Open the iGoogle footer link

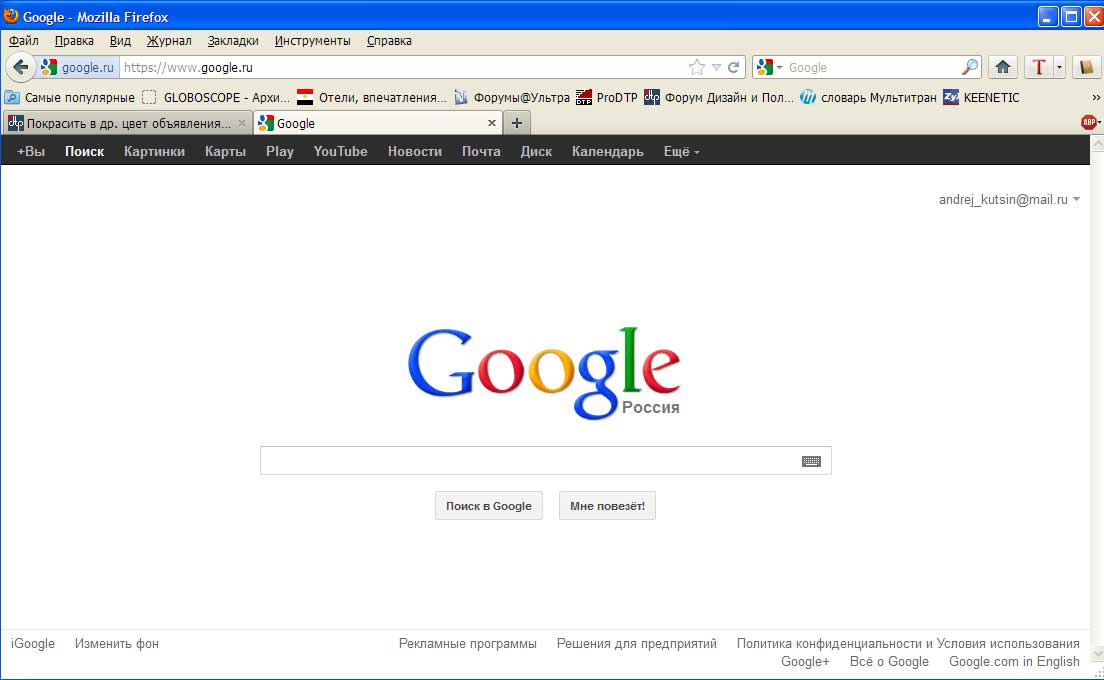32,643
